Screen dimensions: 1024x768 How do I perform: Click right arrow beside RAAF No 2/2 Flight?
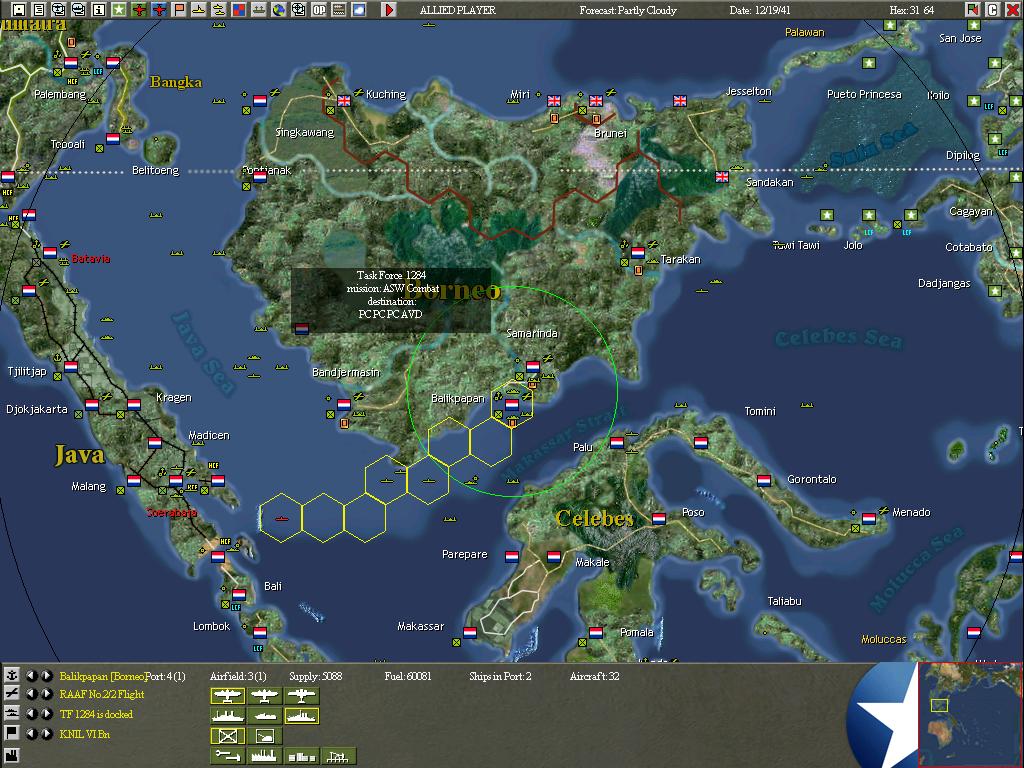[46, 694]
